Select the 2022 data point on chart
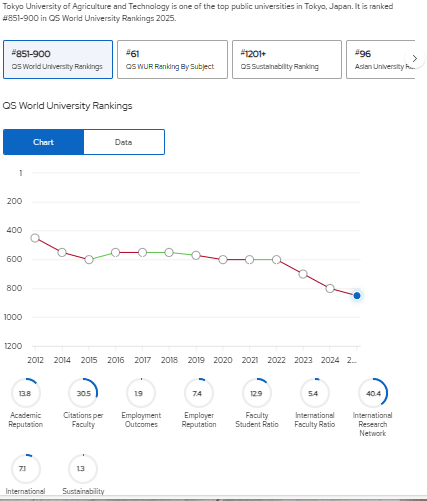 point(276,260)
